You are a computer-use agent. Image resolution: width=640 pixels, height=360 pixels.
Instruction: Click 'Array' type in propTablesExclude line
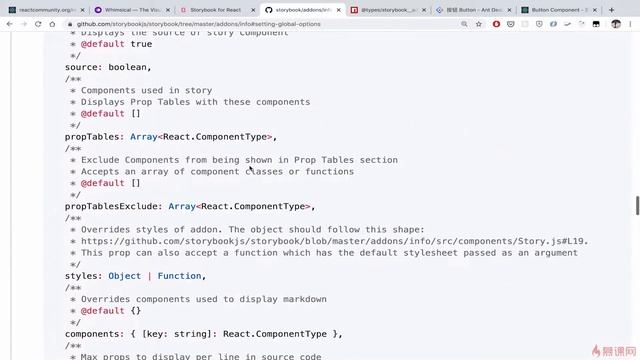(x=182, y=206)
